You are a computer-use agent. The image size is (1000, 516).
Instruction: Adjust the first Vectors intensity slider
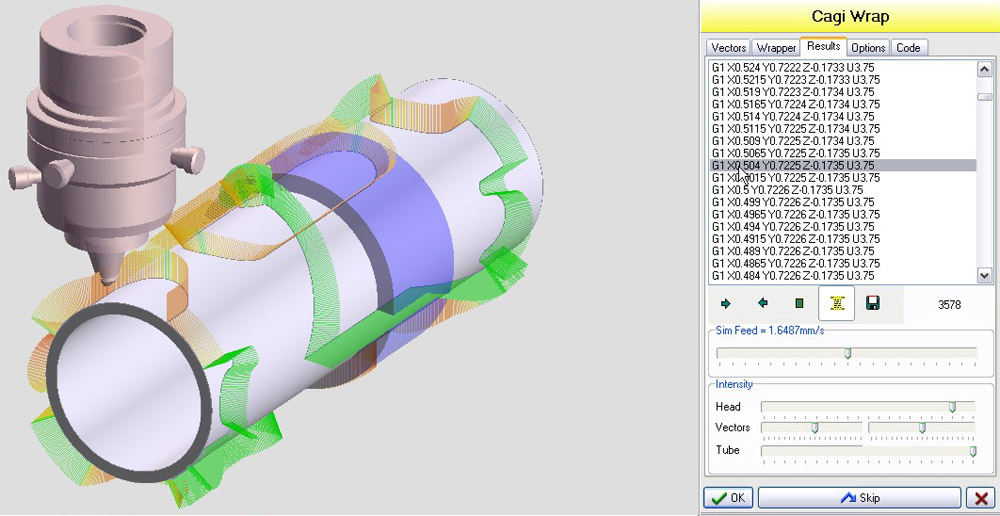click(814, 427)
